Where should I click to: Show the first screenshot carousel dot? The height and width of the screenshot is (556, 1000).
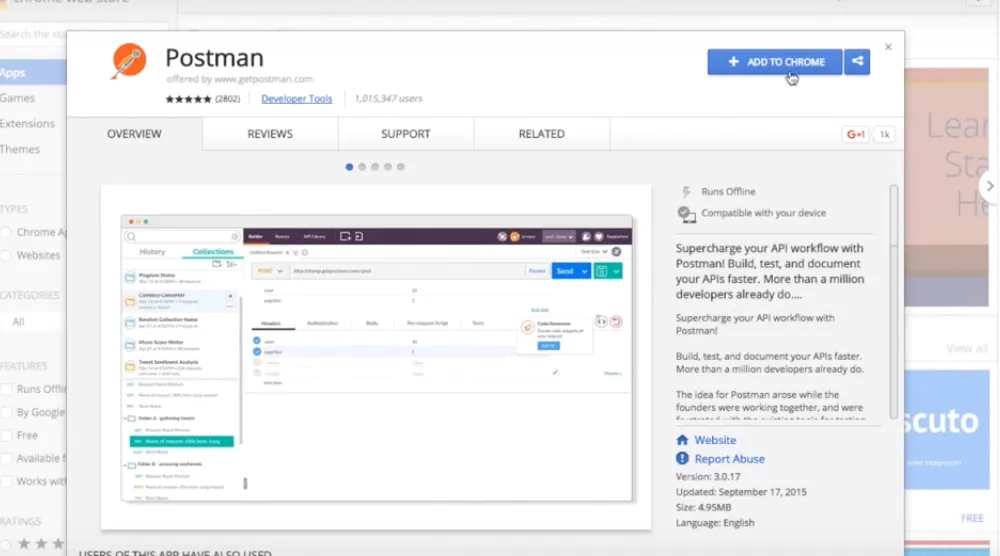pos(349,167)
